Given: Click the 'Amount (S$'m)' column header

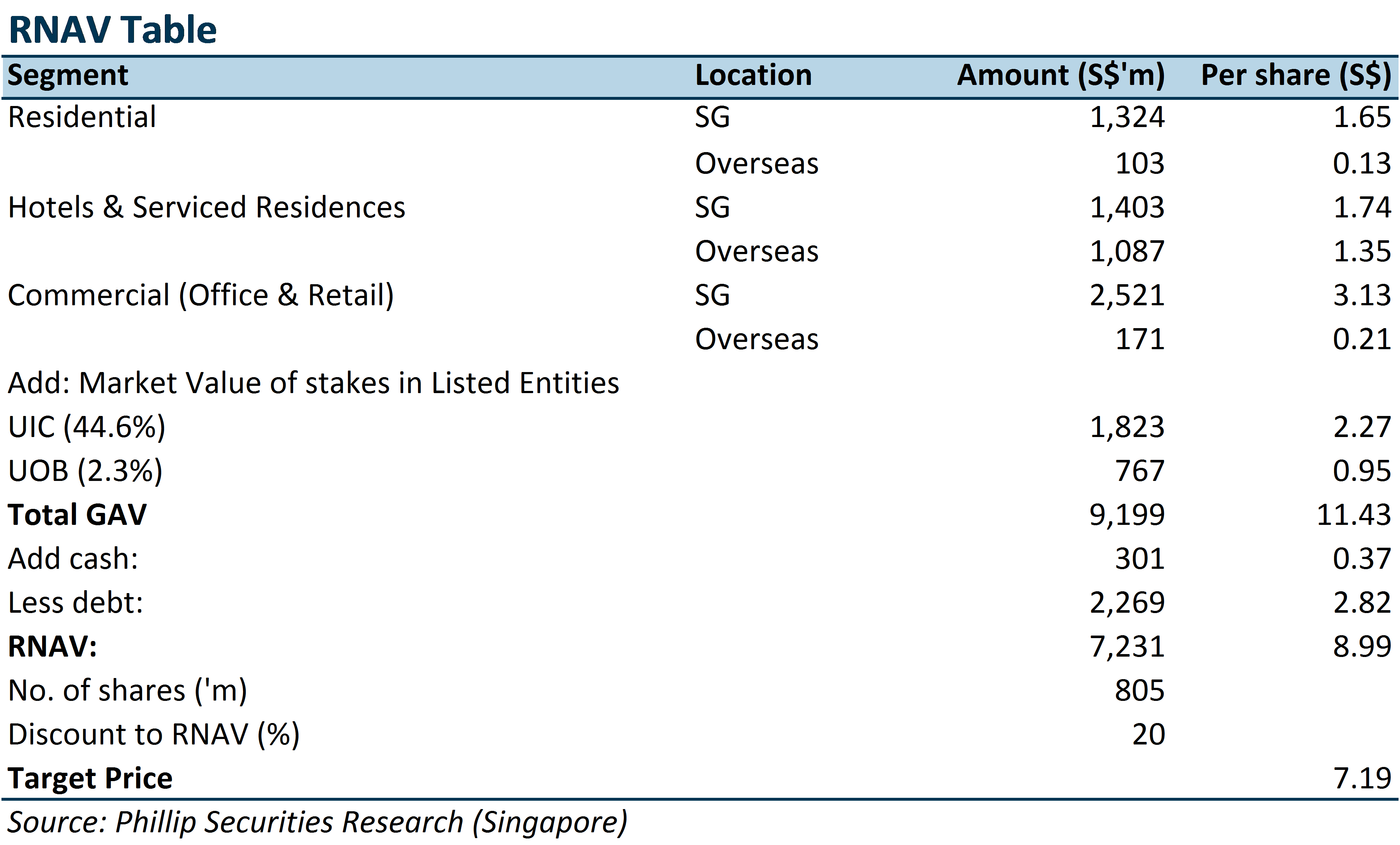Looking at the screenshot, I should coord(1061,75).
